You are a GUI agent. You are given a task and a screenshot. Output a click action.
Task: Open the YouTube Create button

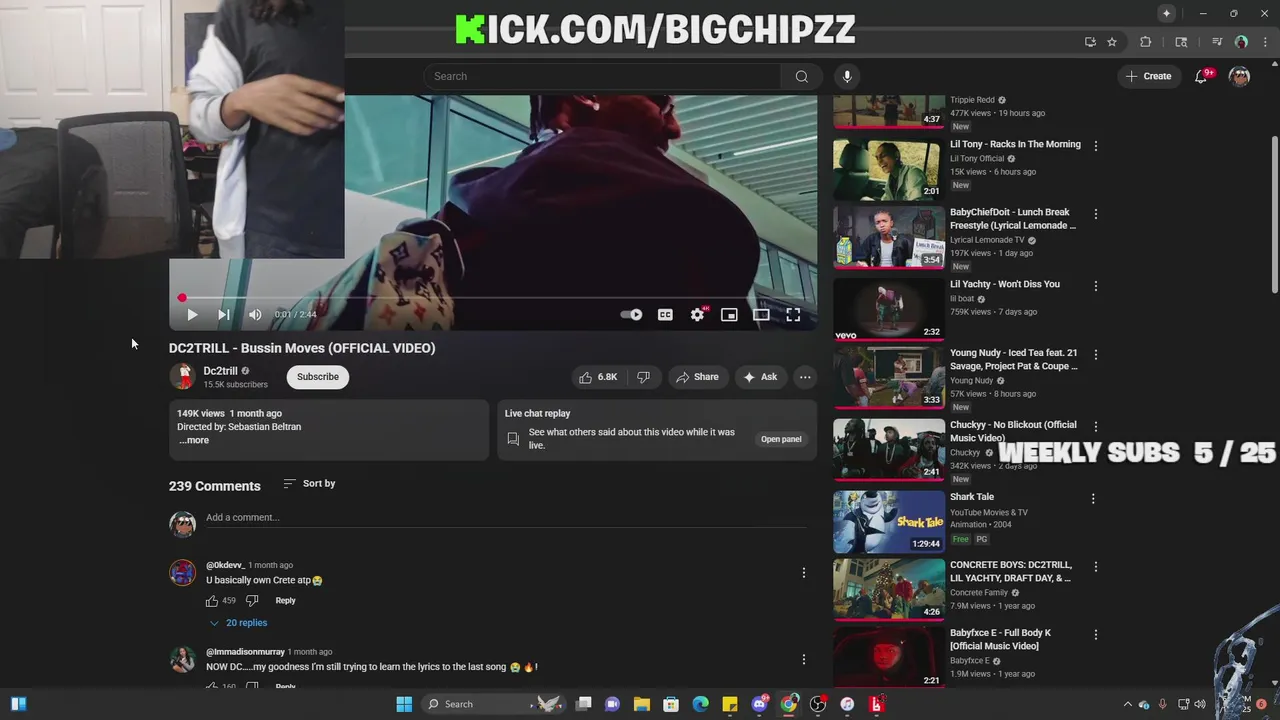(1148, 76)
